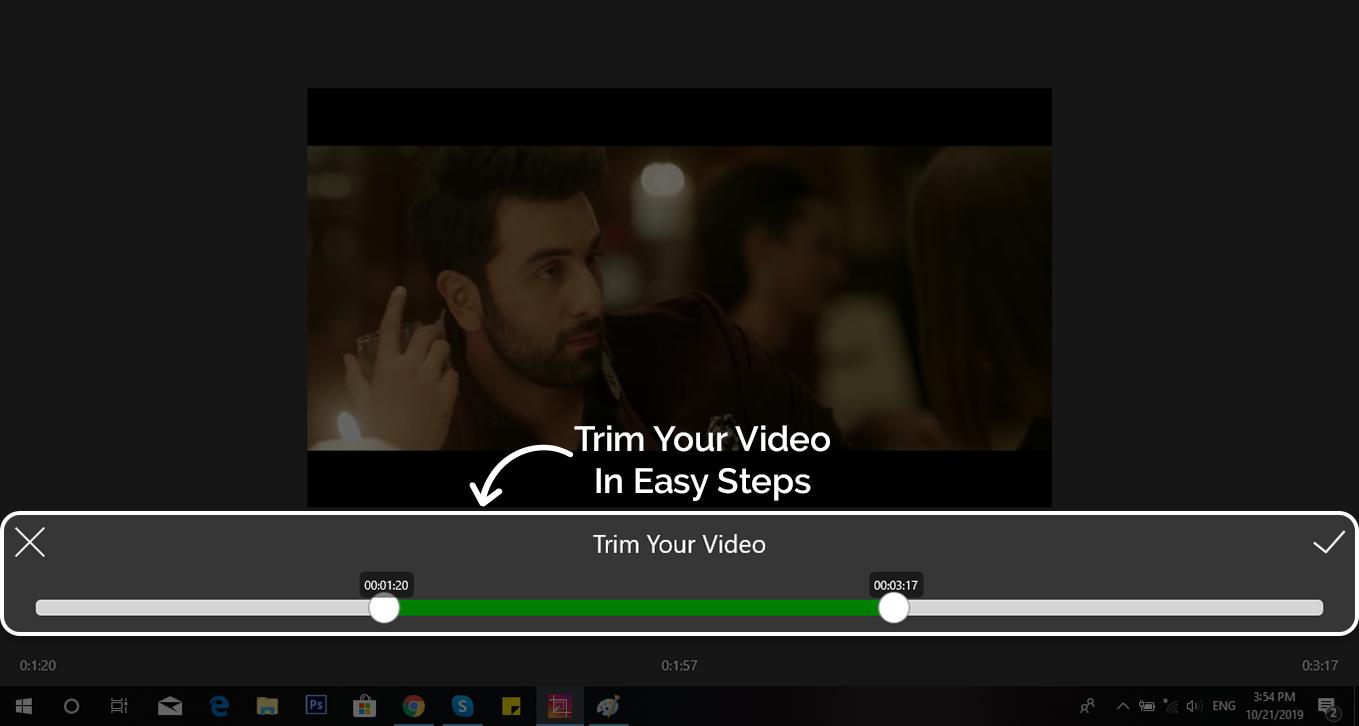The height and width of the screenshot is (726, 1359).
Task: Open the clock showing 3:54 PM
Action: pyautogui.click(x=1273, y=706)
